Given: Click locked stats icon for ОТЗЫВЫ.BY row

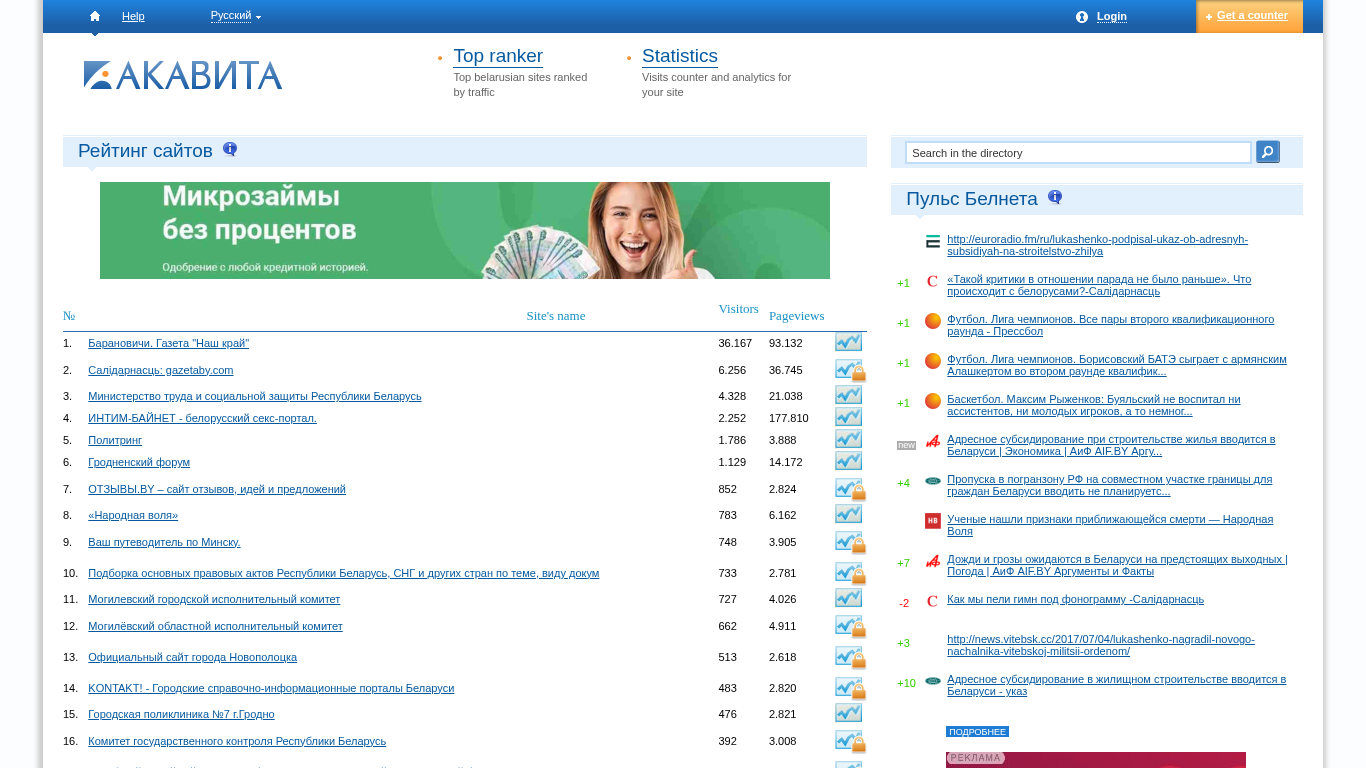Looking at the screenshot, I should tap(850, 489).
